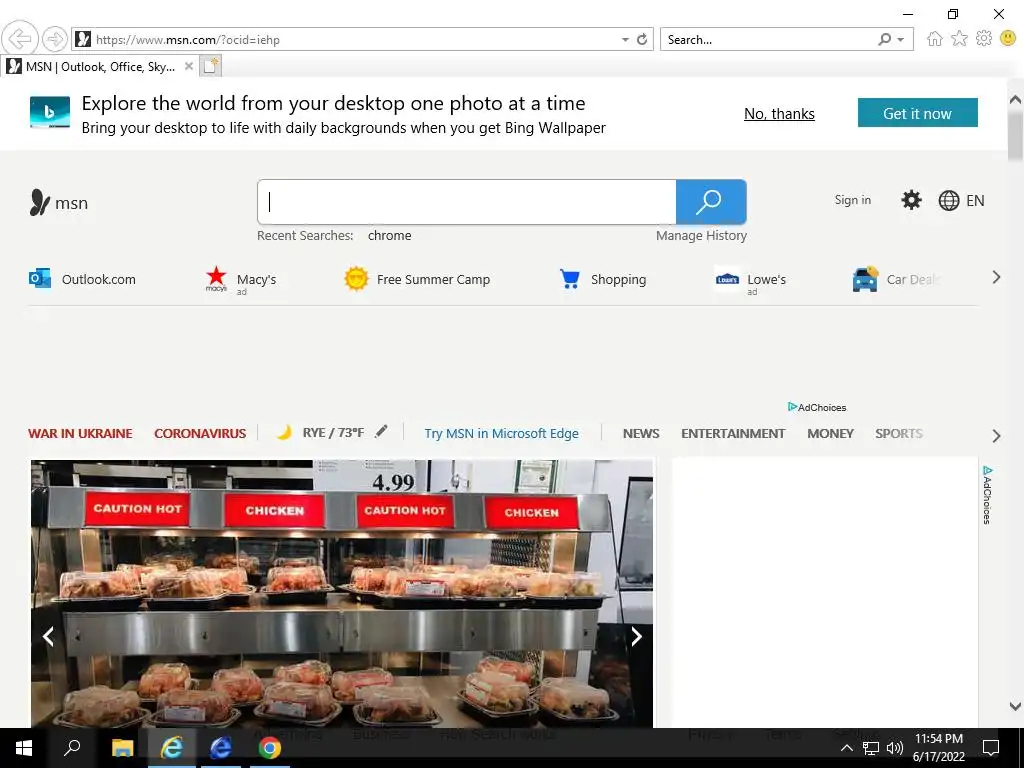Open Favorites with the star icon

click(959, 39)
